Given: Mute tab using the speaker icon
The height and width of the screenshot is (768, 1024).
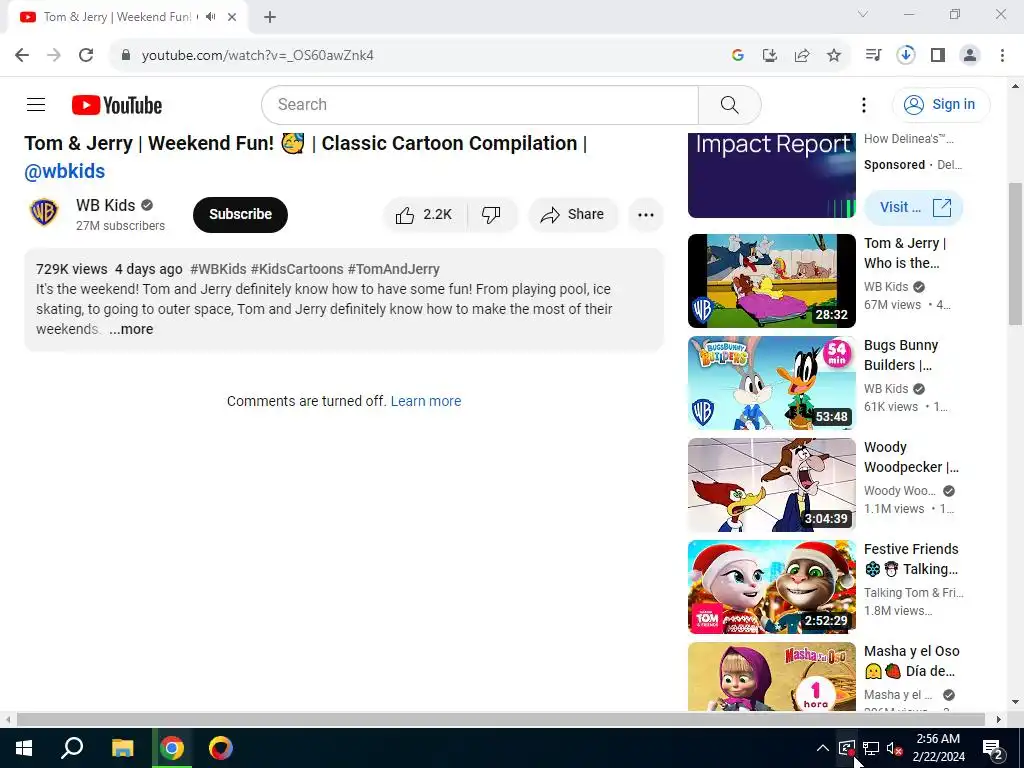Looking at the screenshot, I should [210, 17].
